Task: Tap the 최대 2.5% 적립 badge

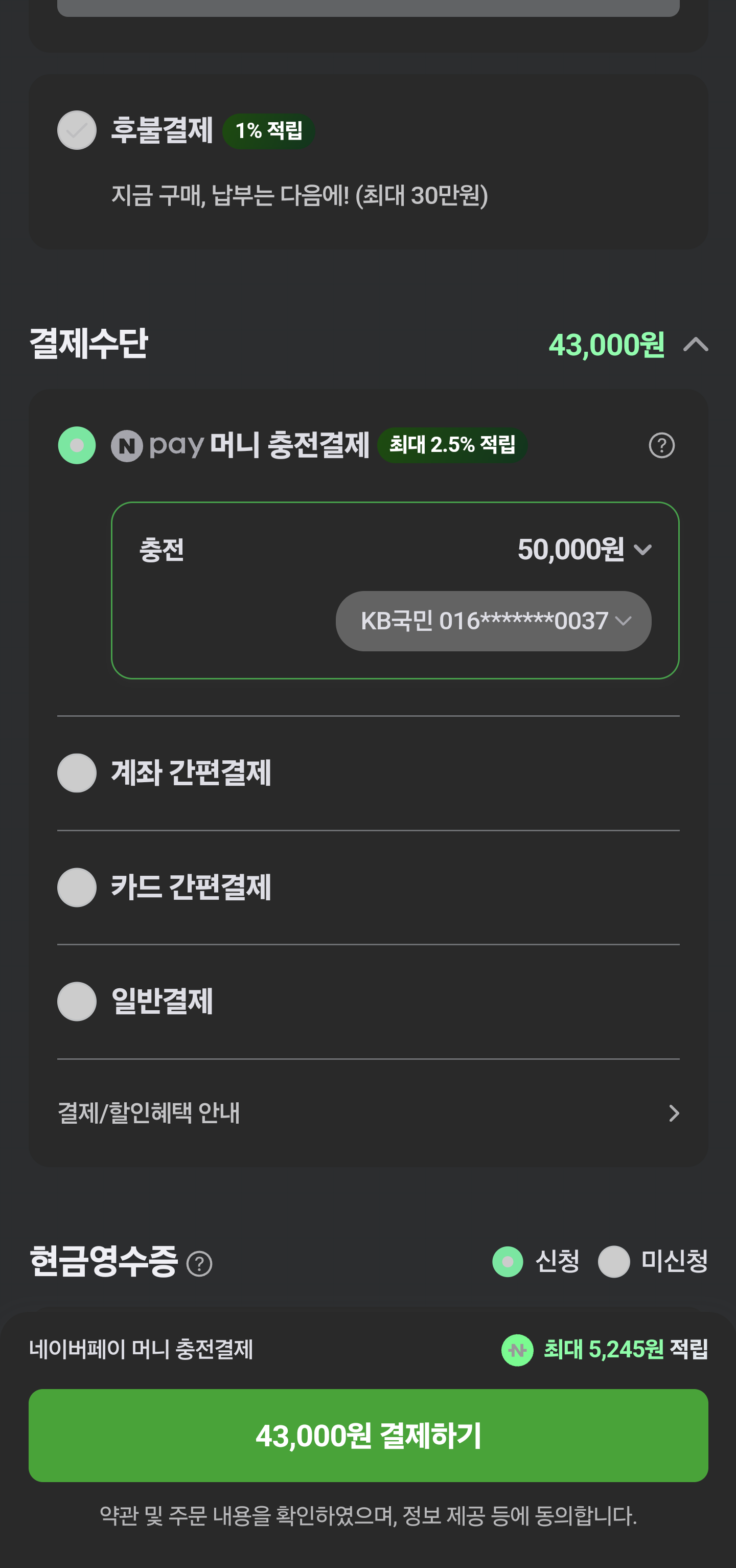Action: tap(452, 445)
